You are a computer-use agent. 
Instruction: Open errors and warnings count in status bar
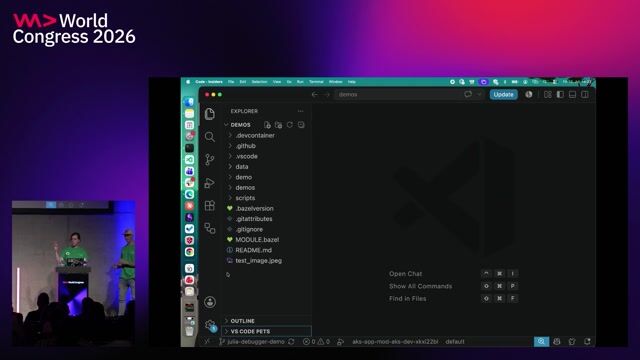(316, 342)
